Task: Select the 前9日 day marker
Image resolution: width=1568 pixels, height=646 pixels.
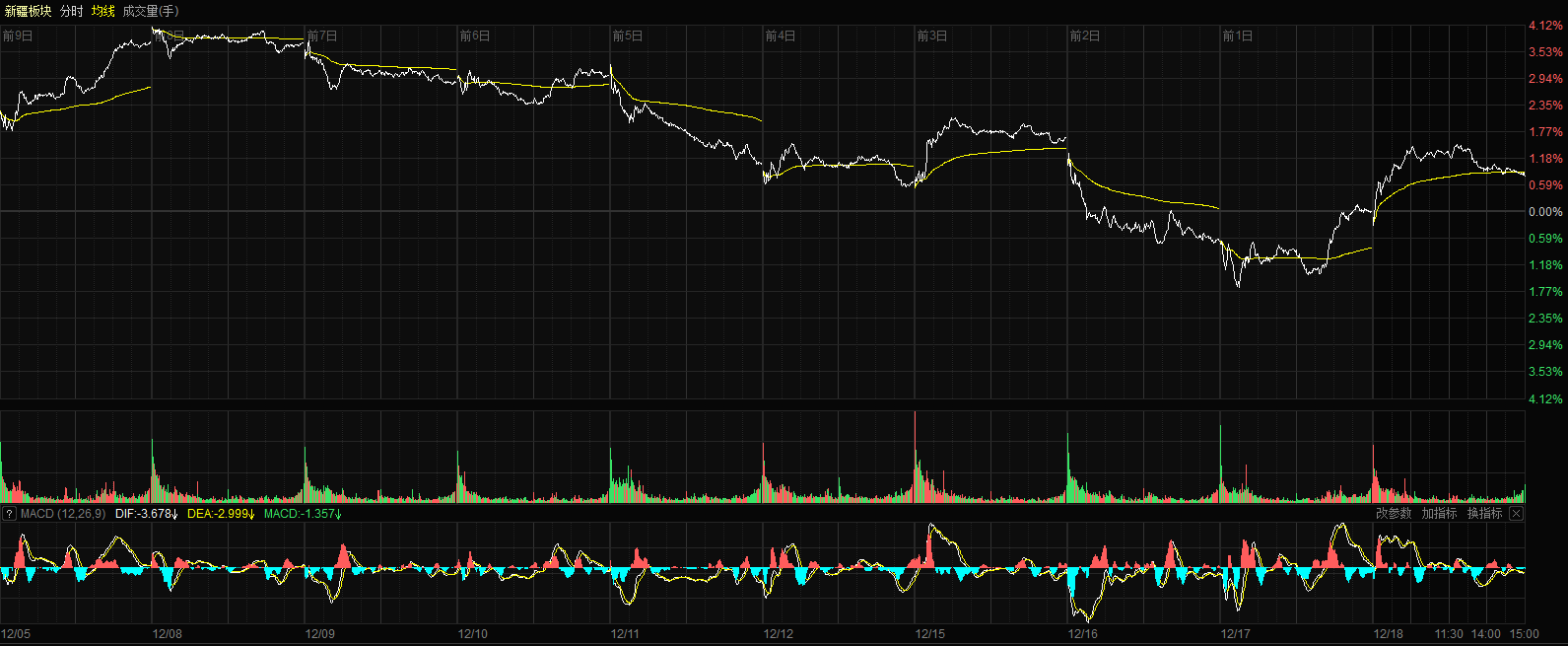Action: pos(18,36)
